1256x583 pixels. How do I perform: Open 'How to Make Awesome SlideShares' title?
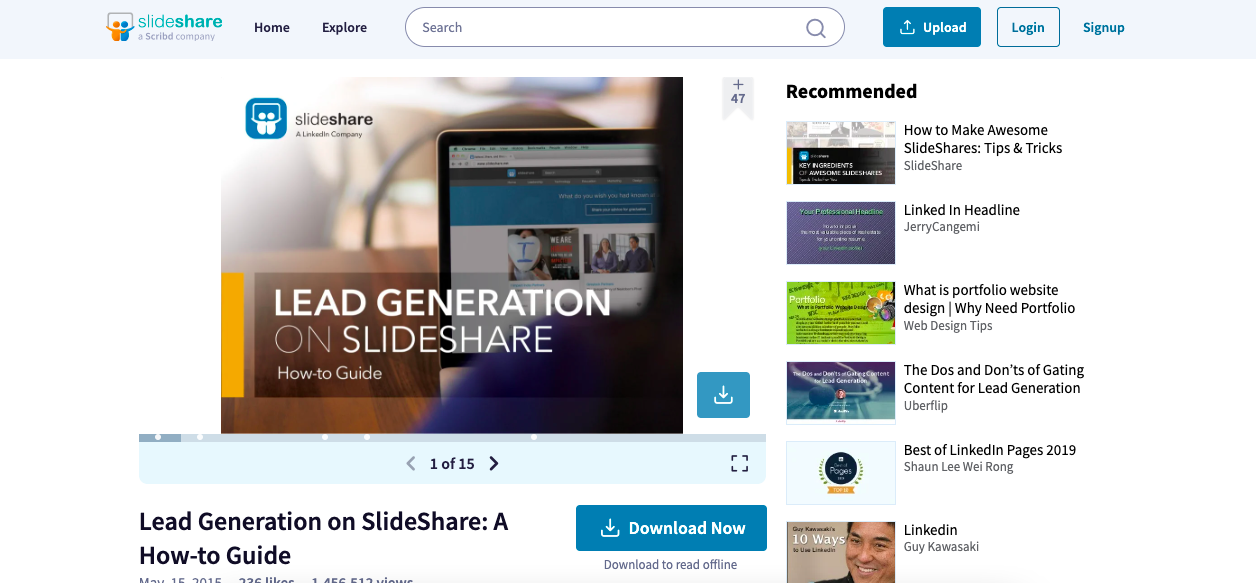(983, 139)
